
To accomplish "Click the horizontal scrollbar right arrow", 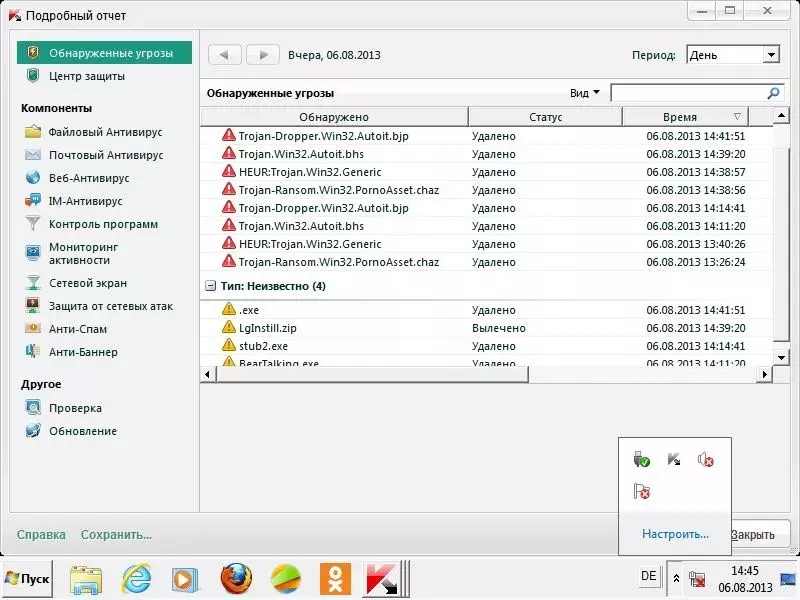I will (764, 374).
